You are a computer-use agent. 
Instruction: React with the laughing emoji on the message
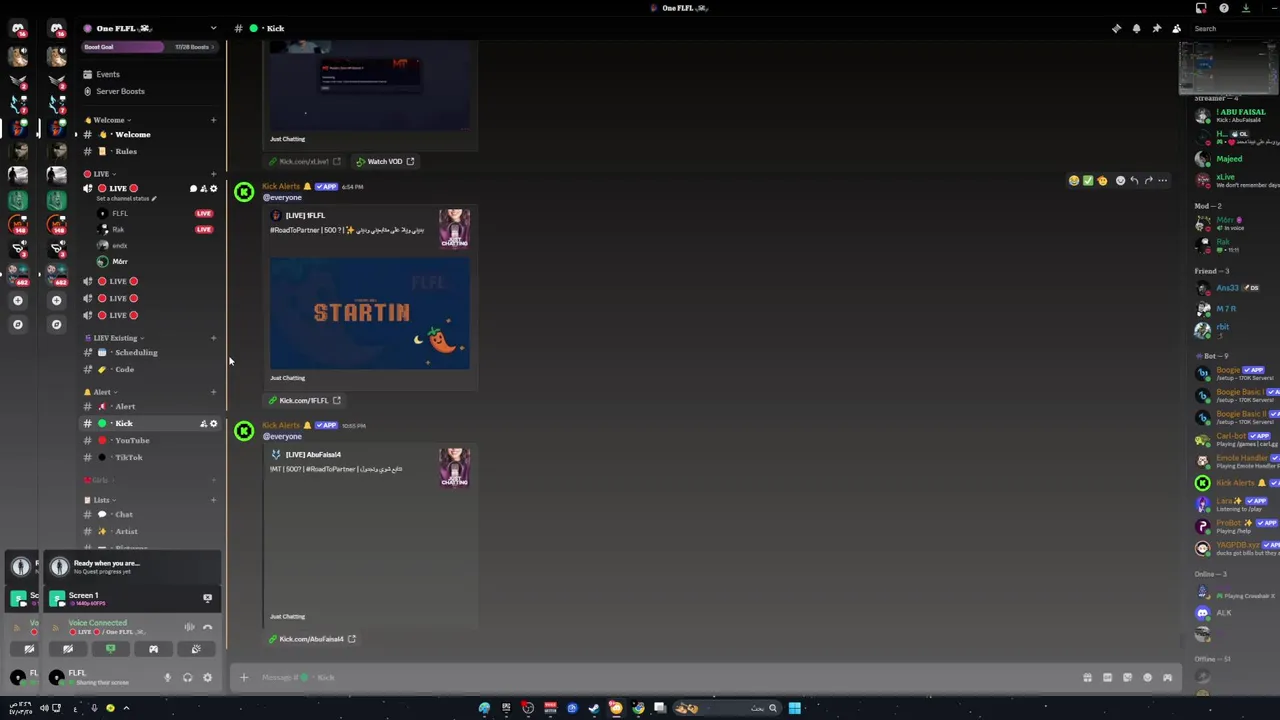coord(1074,181)
